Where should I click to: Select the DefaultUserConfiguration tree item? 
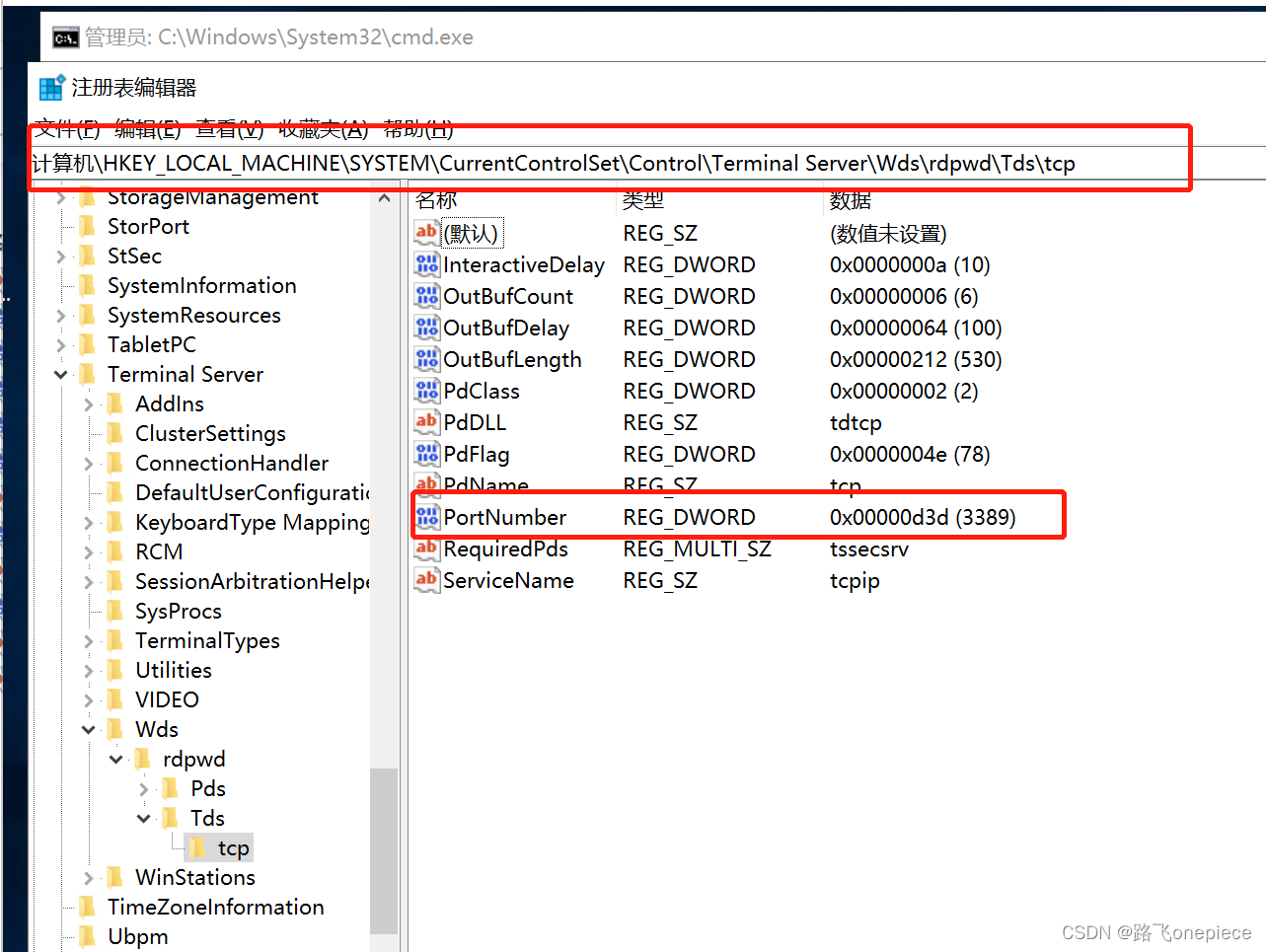252,492
